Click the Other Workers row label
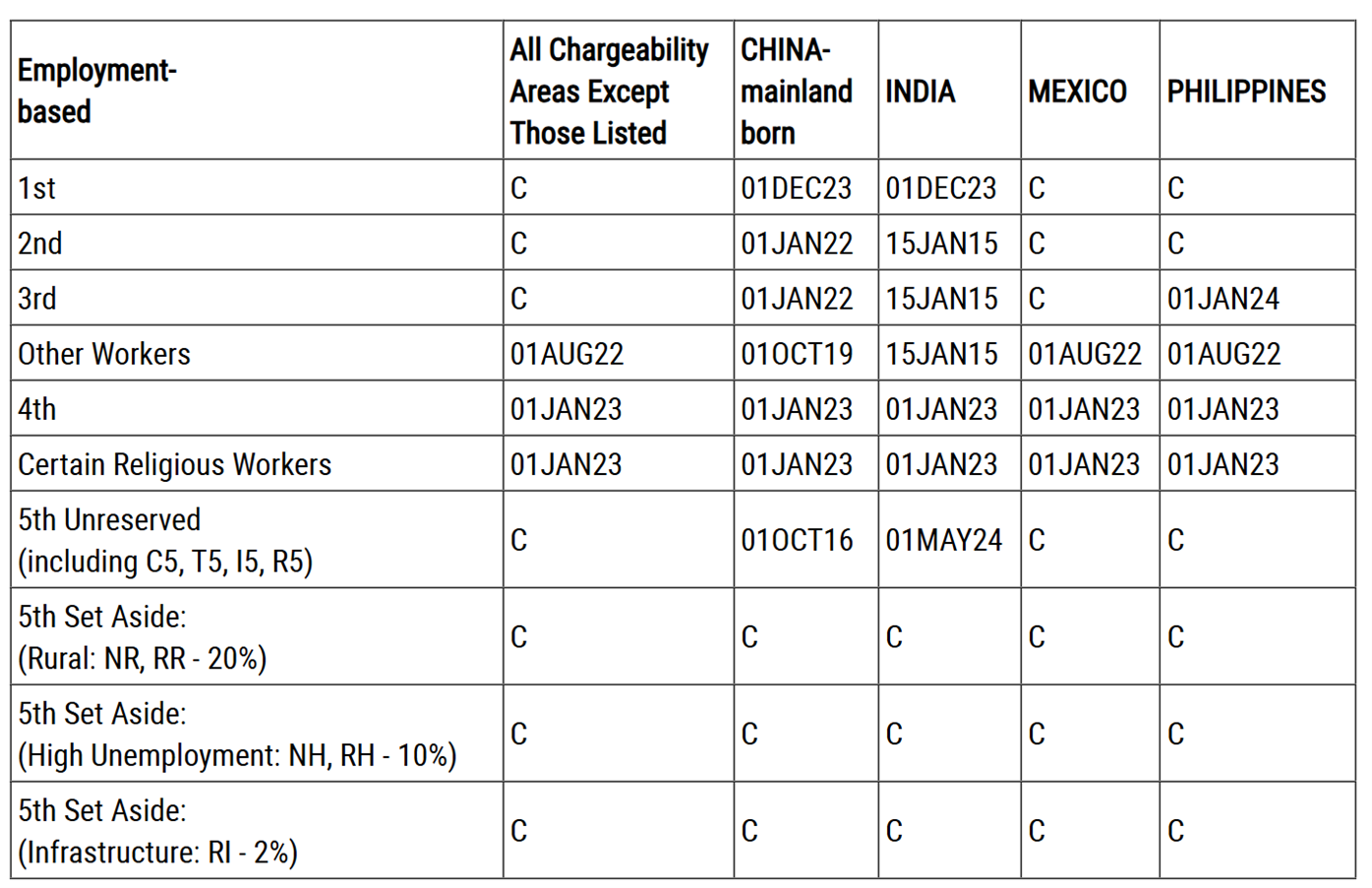 (x=104, y=354)
